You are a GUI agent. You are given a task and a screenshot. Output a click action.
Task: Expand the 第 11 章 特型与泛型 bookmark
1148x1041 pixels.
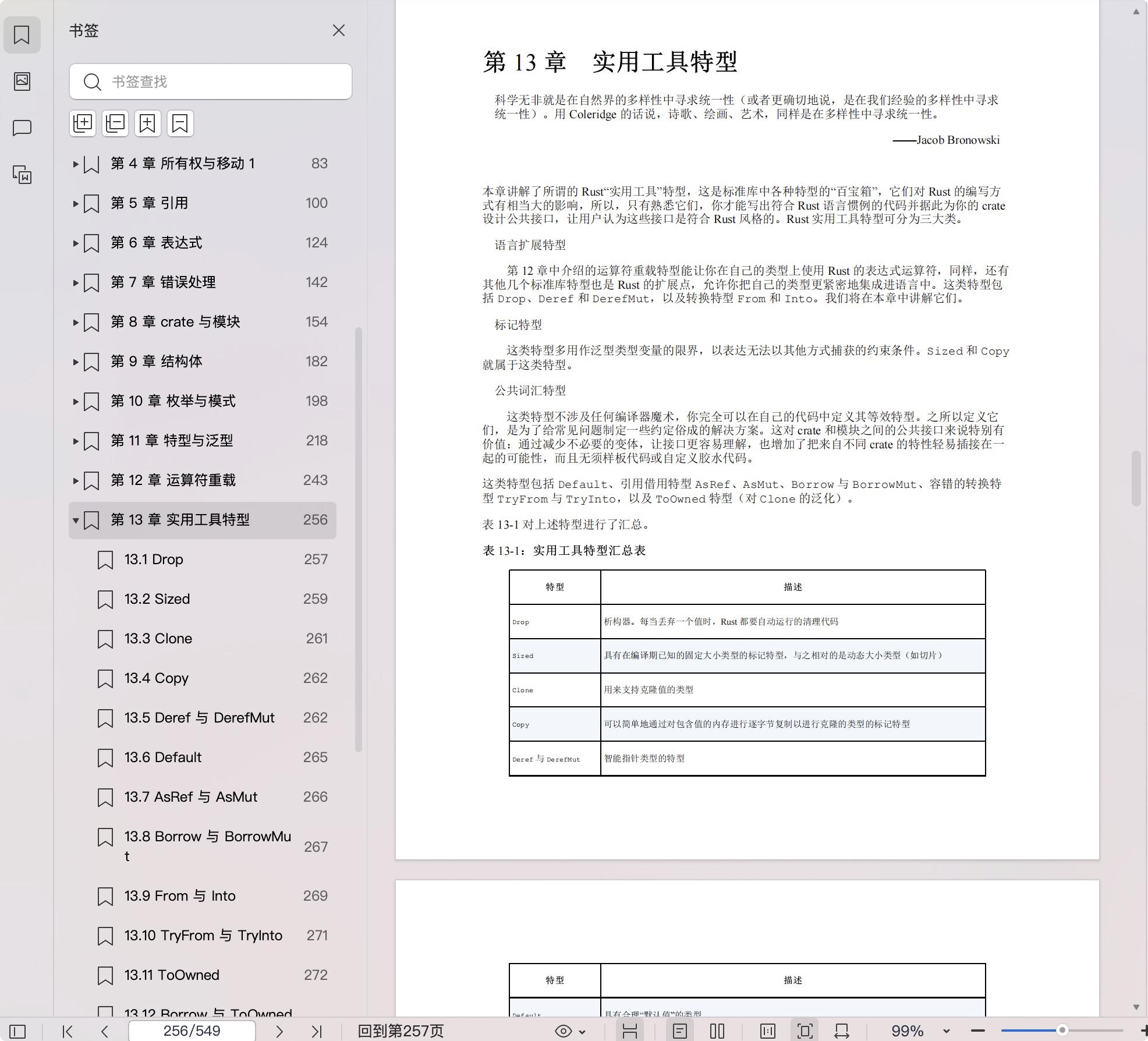pos(76,441)
